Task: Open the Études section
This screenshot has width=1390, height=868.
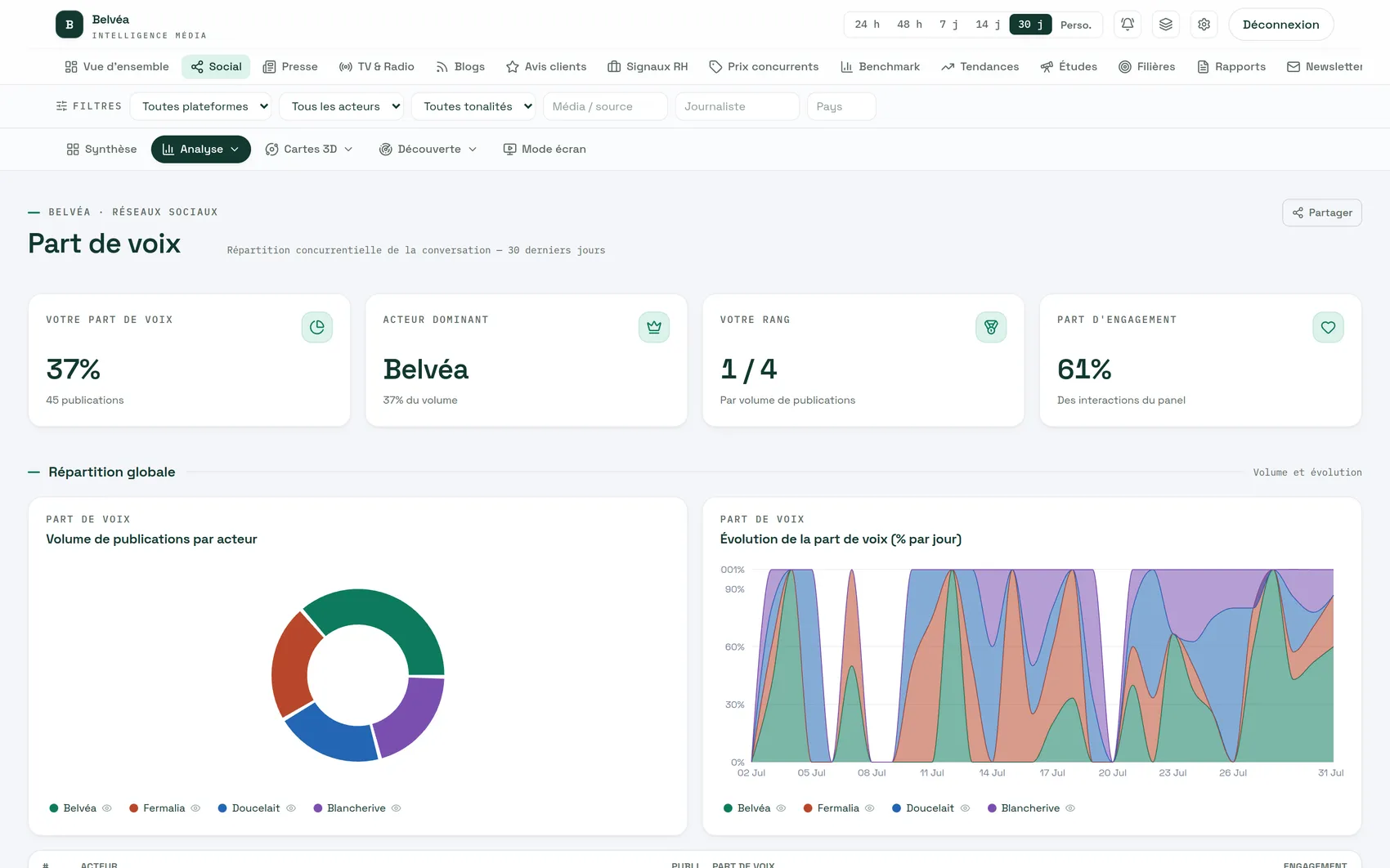Action: [1069, 66]
